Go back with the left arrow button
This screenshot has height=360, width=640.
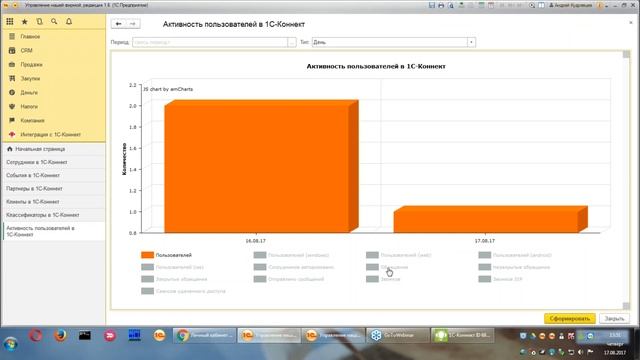tap(118, 24)
